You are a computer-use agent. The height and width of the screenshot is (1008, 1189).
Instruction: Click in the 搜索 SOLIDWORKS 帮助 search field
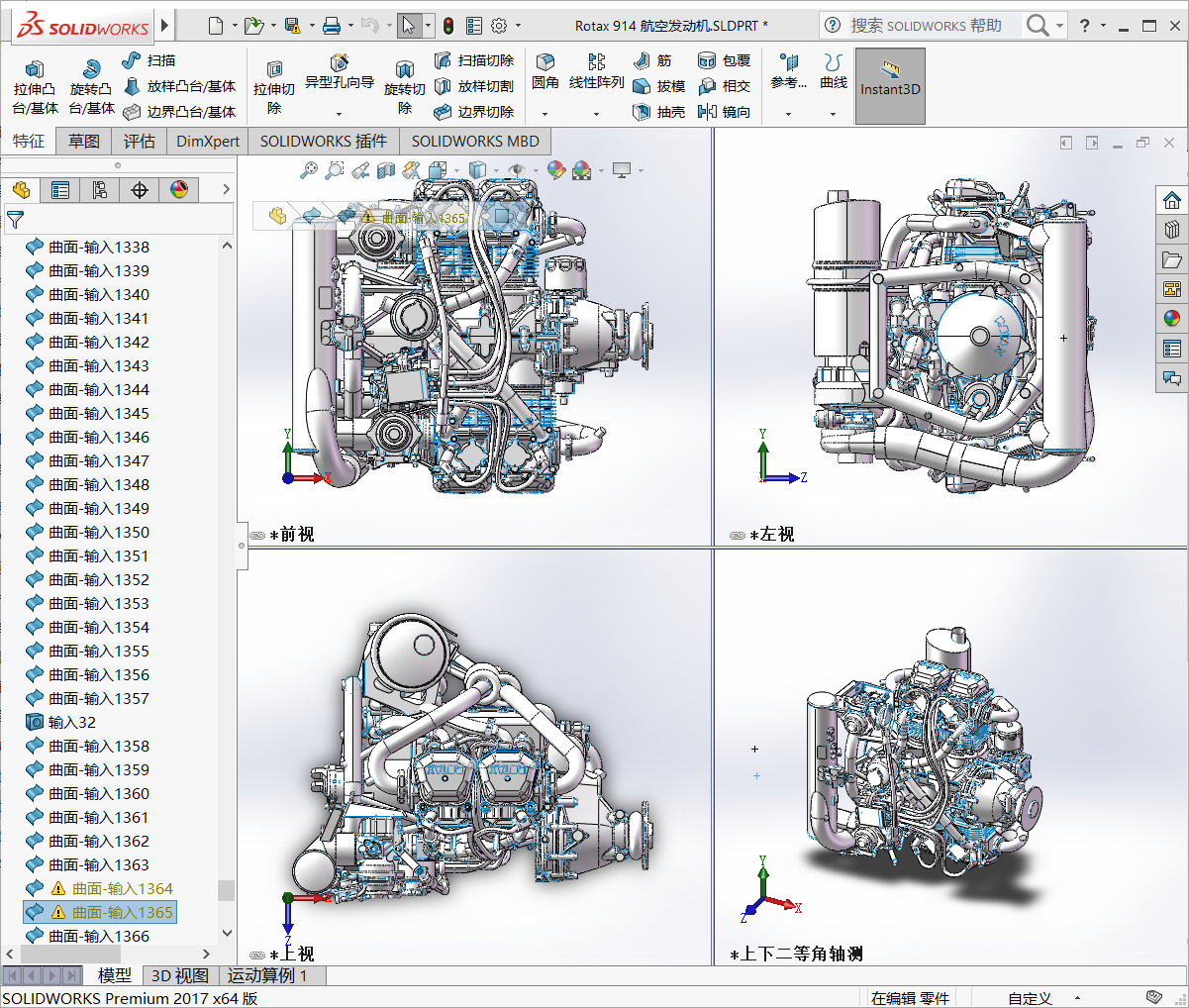pos(926,26)
